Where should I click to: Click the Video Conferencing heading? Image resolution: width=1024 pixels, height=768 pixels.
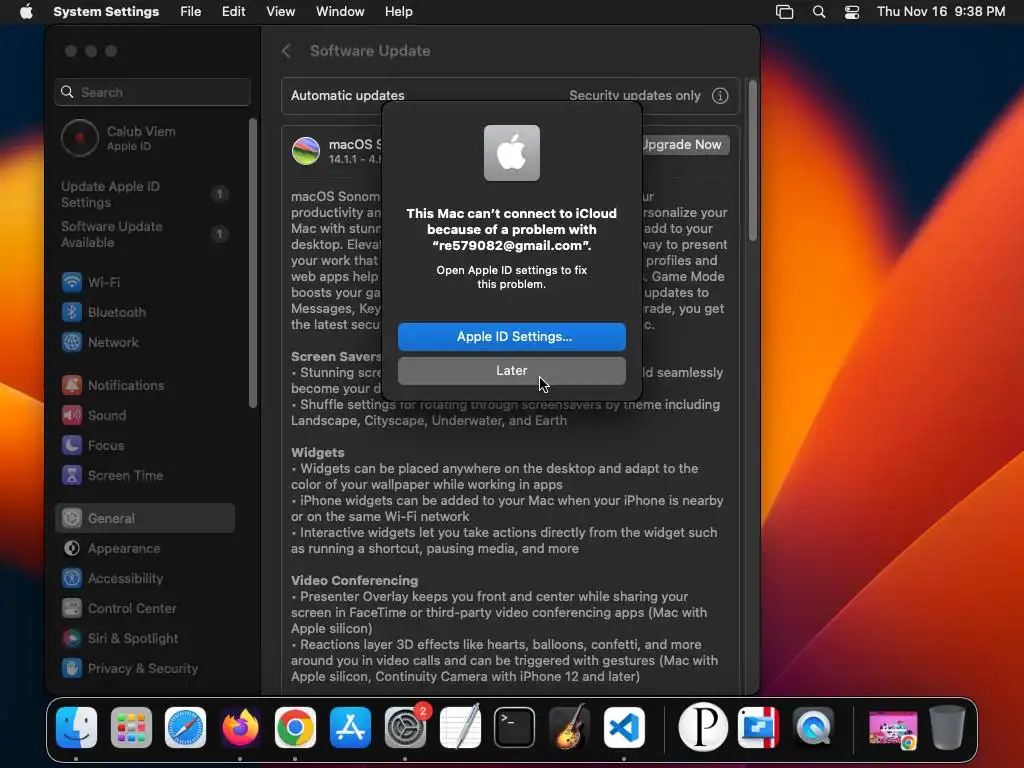coord(354,580)
